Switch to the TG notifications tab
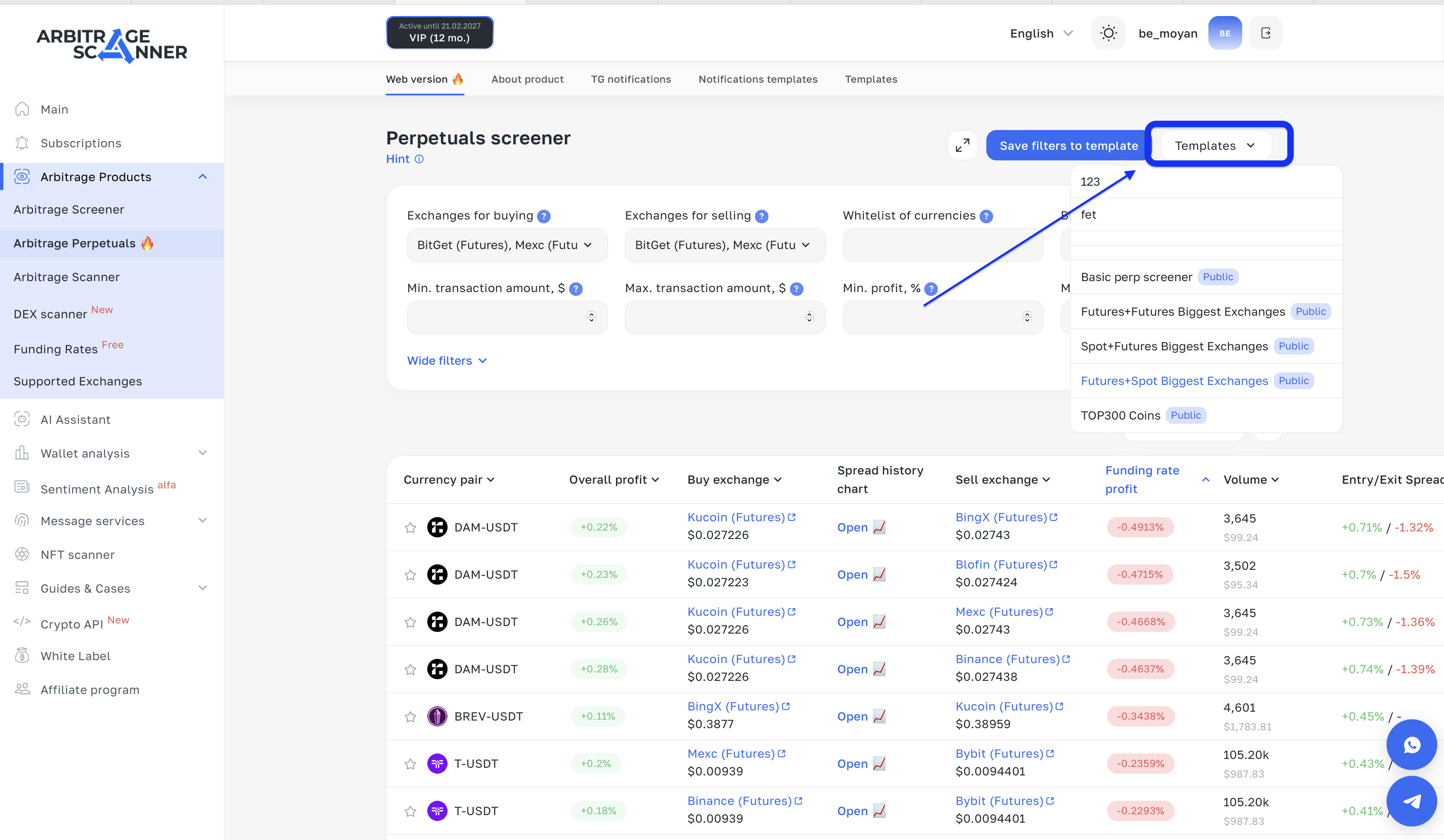The height and width of the screenshot is (840, 1444). (631, 79)
